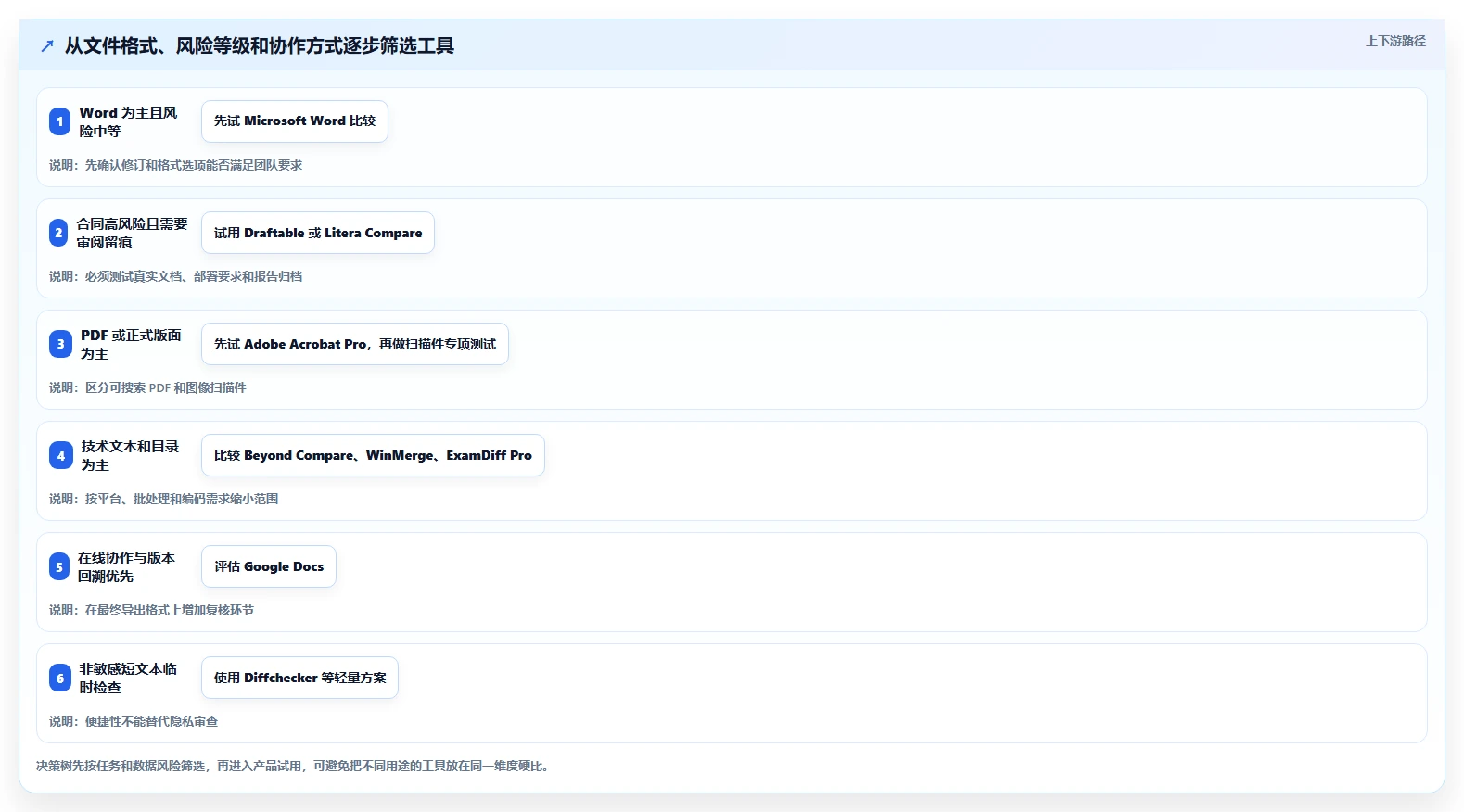Choose 先试 Adobe Acrobat Pro button
This screenshot has height=812, width=1464.
tap(355, 344)
